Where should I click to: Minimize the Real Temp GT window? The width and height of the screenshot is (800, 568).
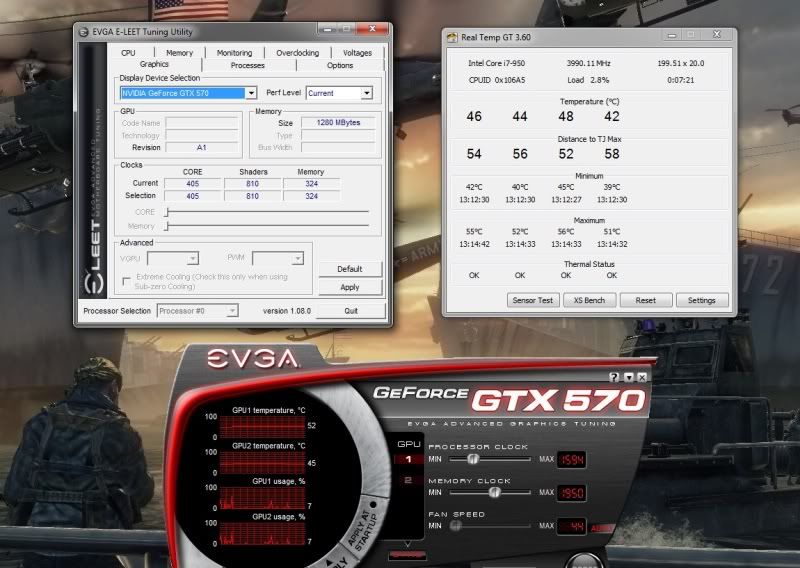pos(672,35)
